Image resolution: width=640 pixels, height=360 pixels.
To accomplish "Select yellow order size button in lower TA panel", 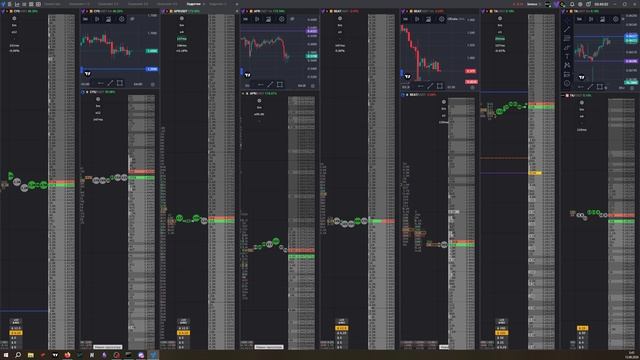I will (582, 328).
